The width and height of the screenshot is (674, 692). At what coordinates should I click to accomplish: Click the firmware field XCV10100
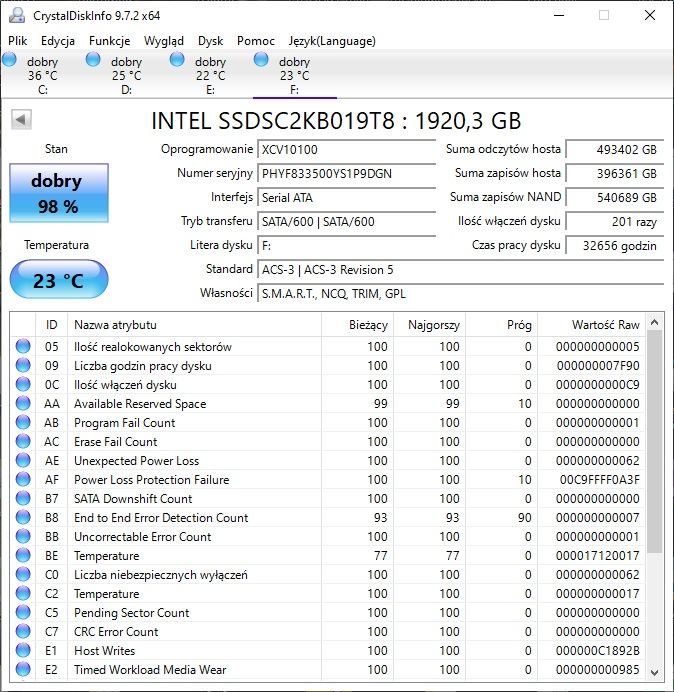346,150
